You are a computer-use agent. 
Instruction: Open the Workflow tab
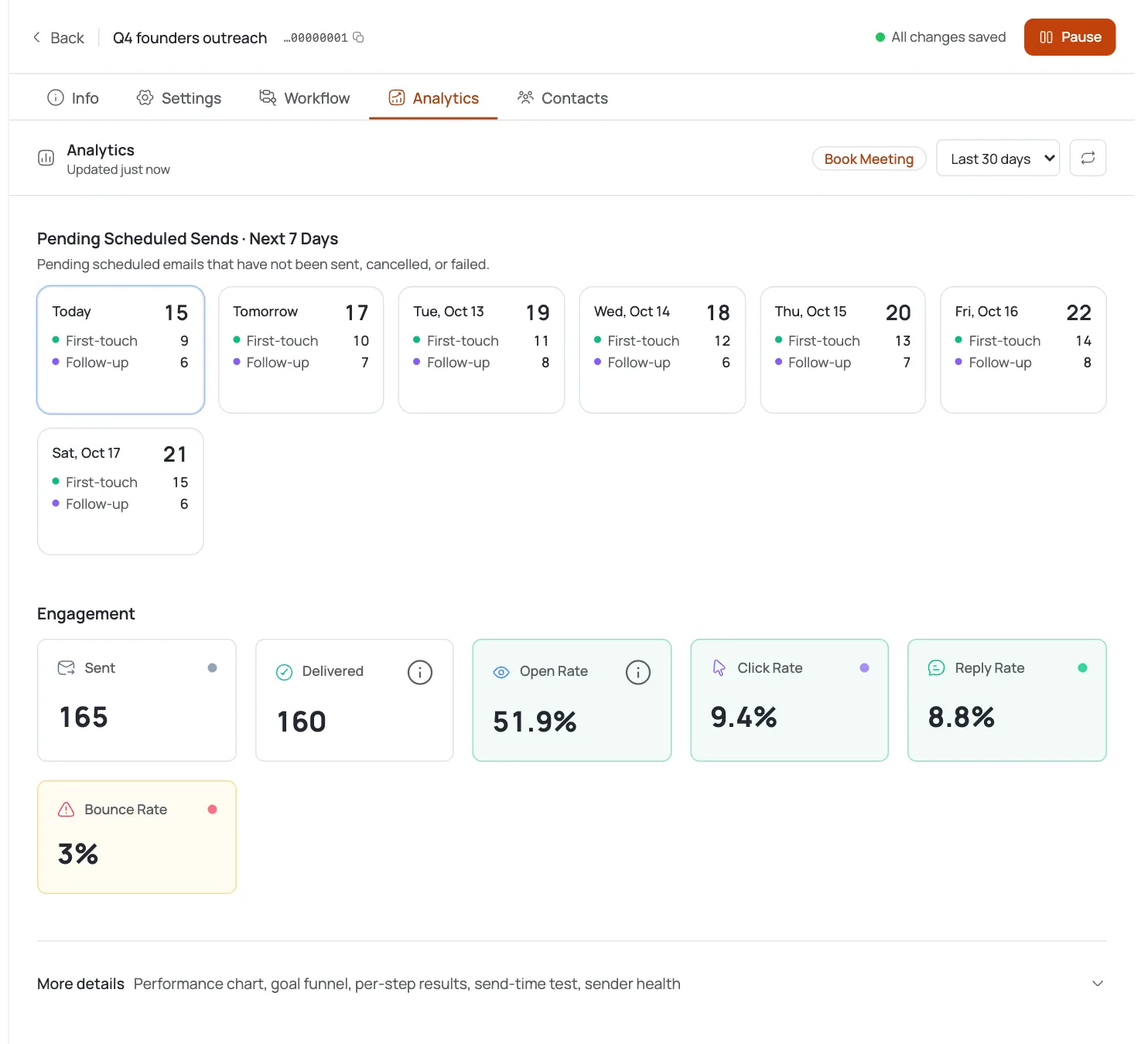click(305, 97)
